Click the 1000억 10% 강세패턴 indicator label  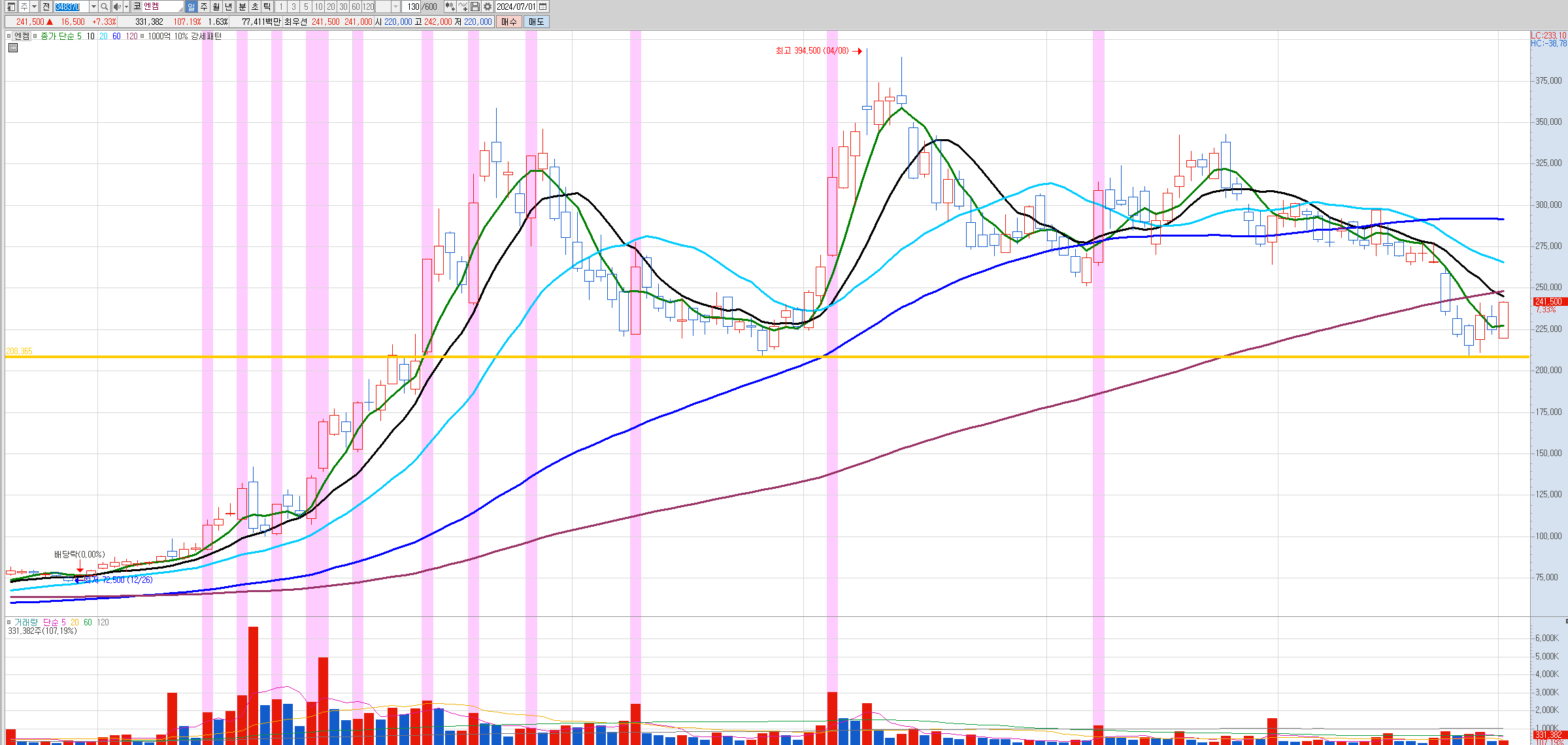(x=184, y=36)
